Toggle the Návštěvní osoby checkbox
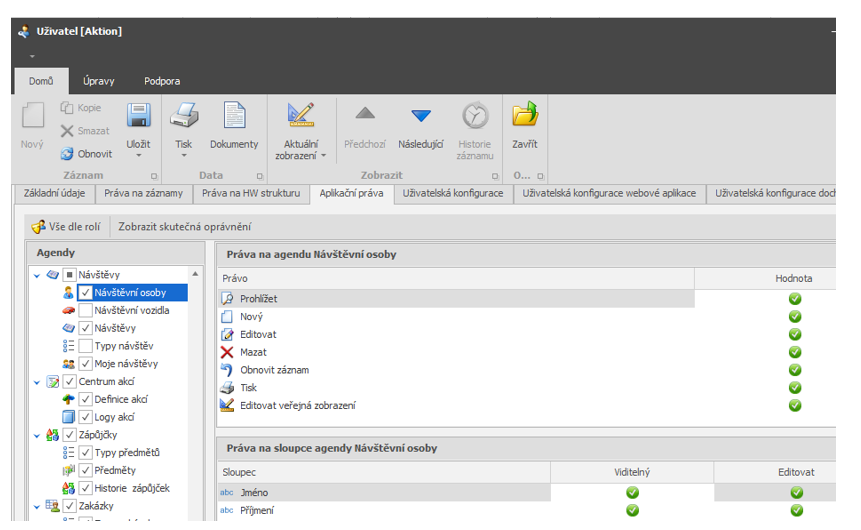This screenshot has height=530, width=861. pyautogui.click(x=85, y=293)
